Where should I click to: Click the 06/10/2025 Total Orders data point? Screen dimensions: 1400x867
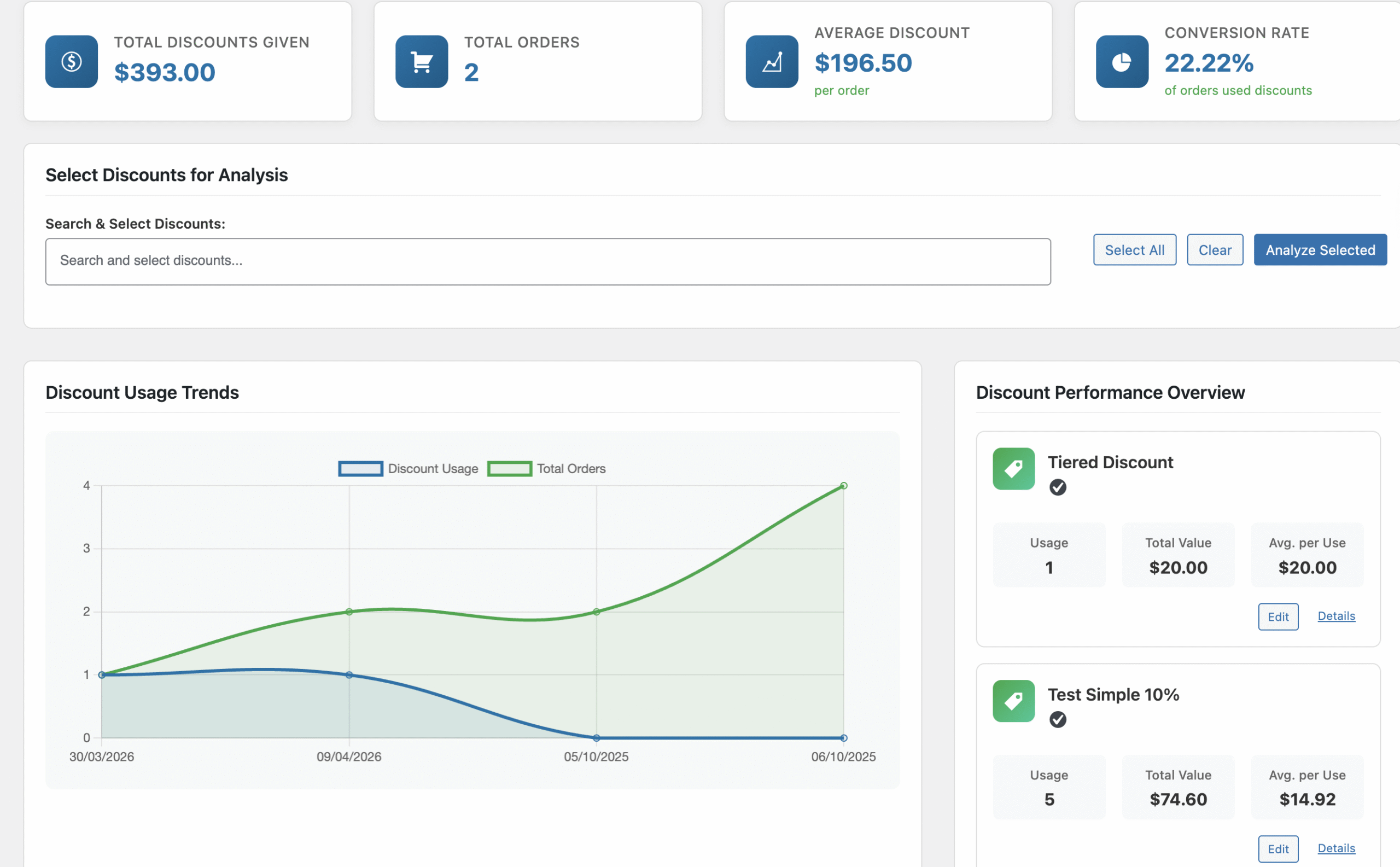click(x=843, y=486)
